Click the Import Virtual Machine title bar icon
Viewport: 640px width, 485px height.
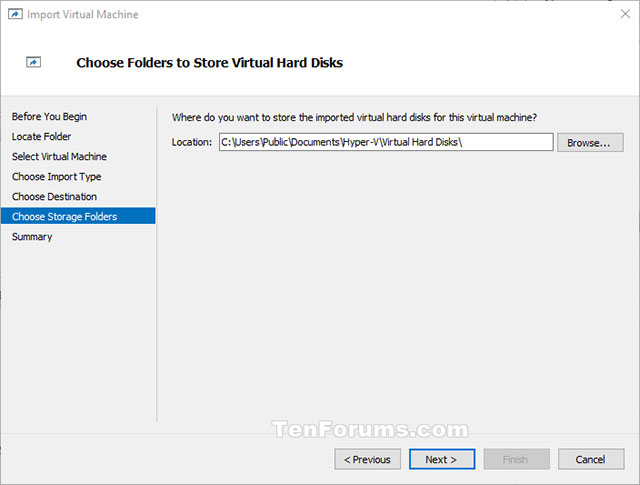click(x=15, y=14)
